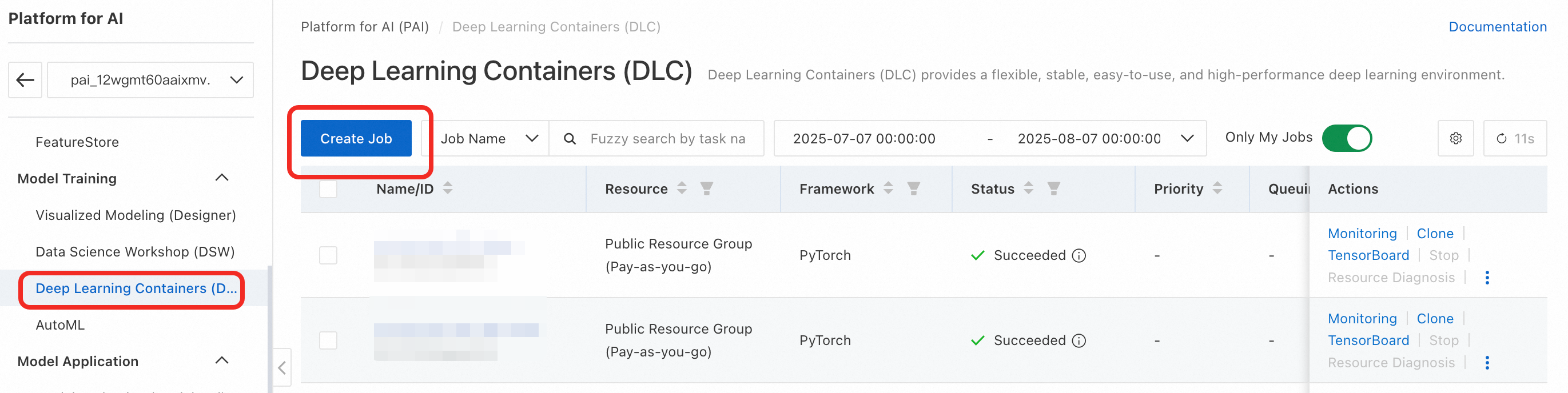The image size is (1568, 393).
Task: Check the select-all checkbox in table header
Action: tap(328, 189)
